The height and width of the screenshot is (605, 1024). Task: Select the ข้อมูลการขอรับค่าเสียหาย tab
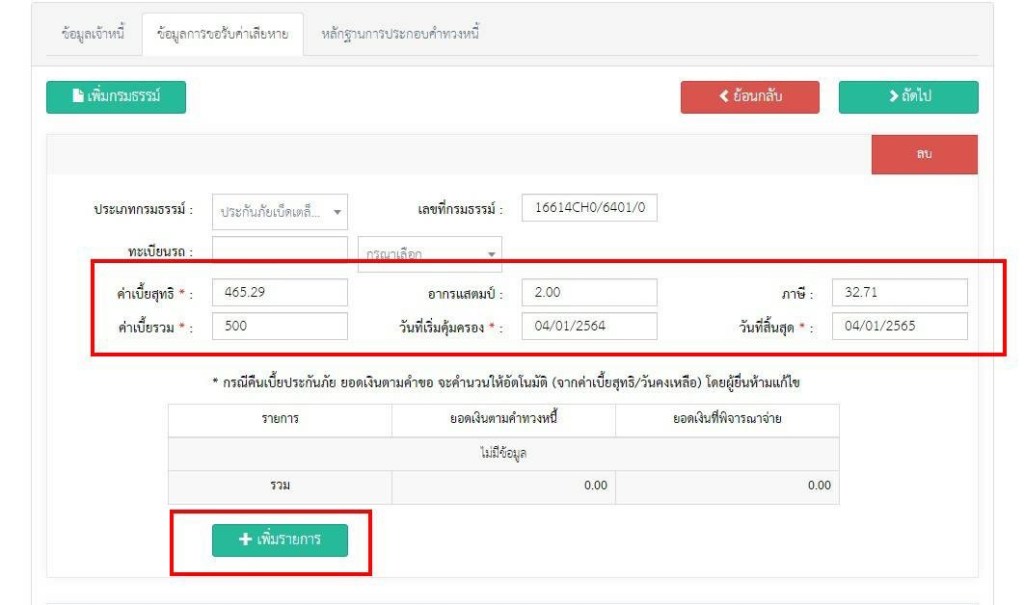click(x=222, y=34)
